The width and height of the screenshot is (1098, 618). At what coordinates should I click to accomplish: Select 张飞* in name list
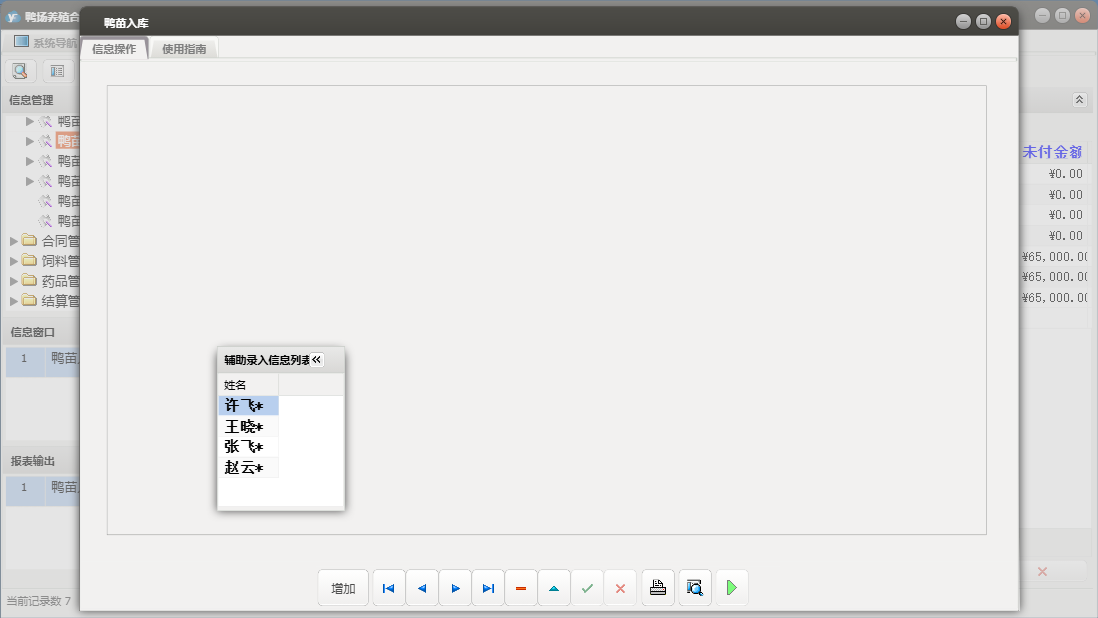point(248,447)
